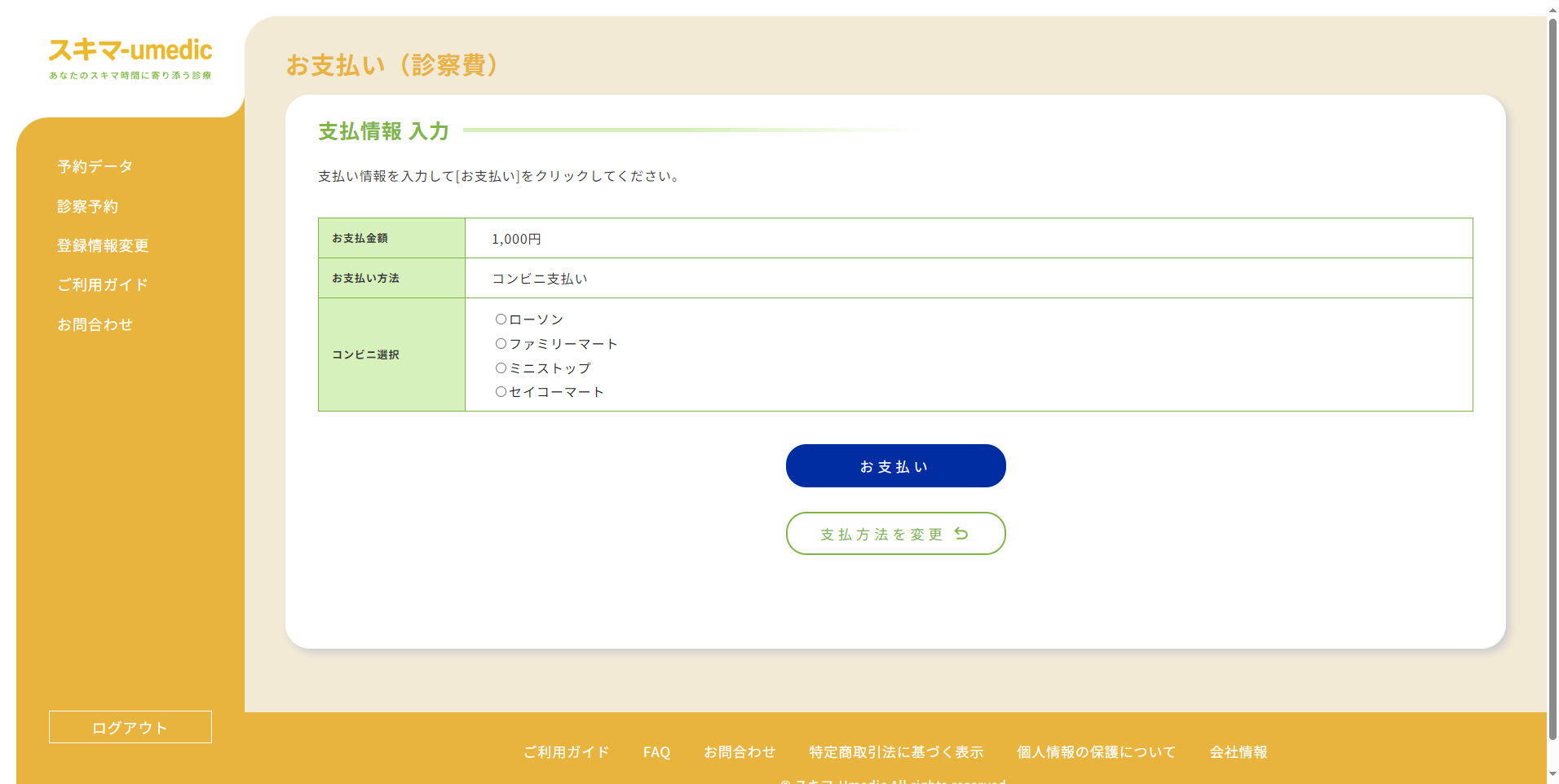The height and width of the screenshot is (784, 1559).
Task: Click the お支払い payment button
Action: point(894,465)
